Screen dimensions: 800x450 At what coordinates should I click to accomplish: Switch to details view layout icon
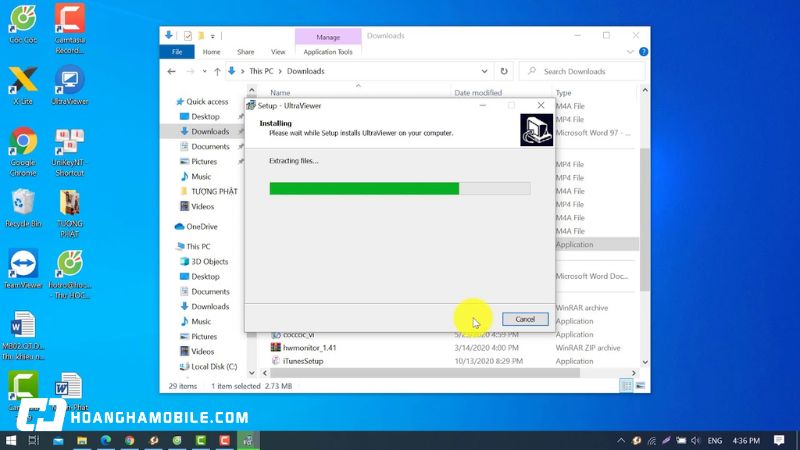pyautogui.click(x=626, y=386)
